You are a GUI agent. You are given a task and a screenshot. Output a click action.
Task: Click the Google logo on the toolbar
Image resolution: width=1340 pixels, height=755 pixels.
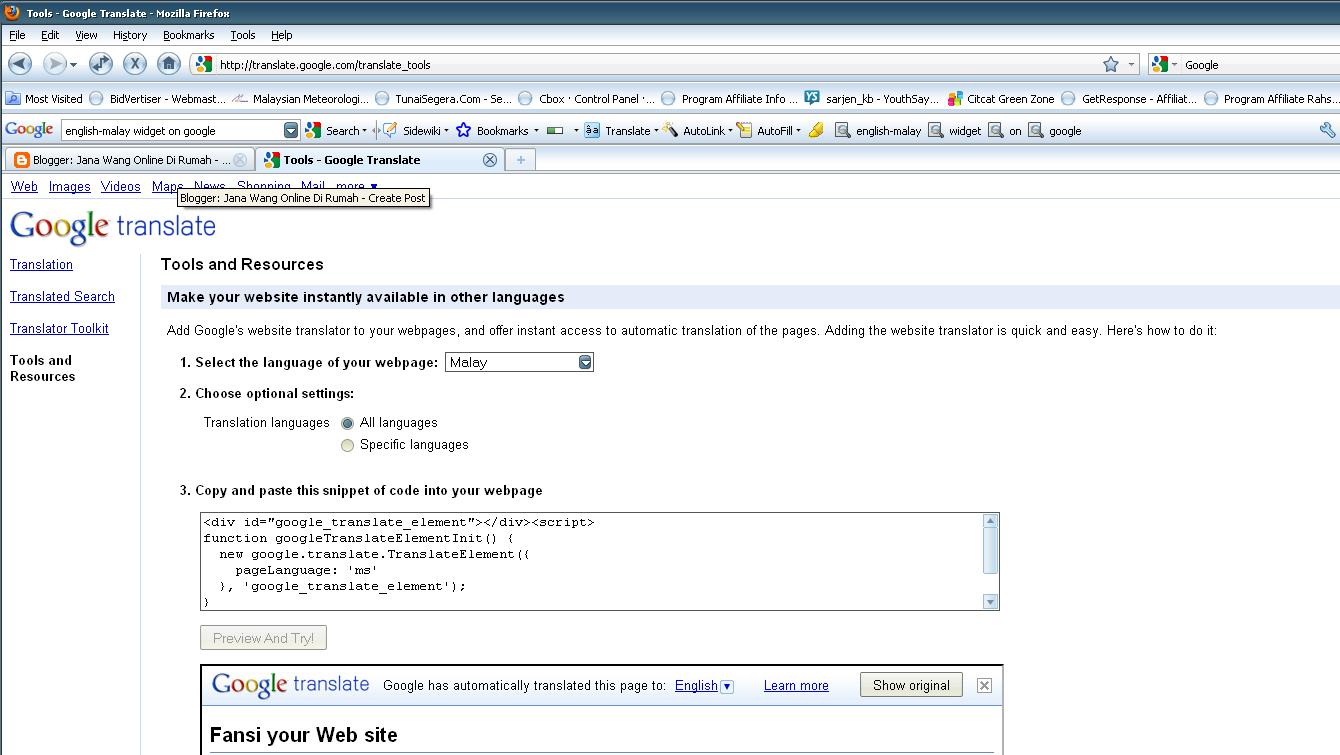tap(29, 130)
